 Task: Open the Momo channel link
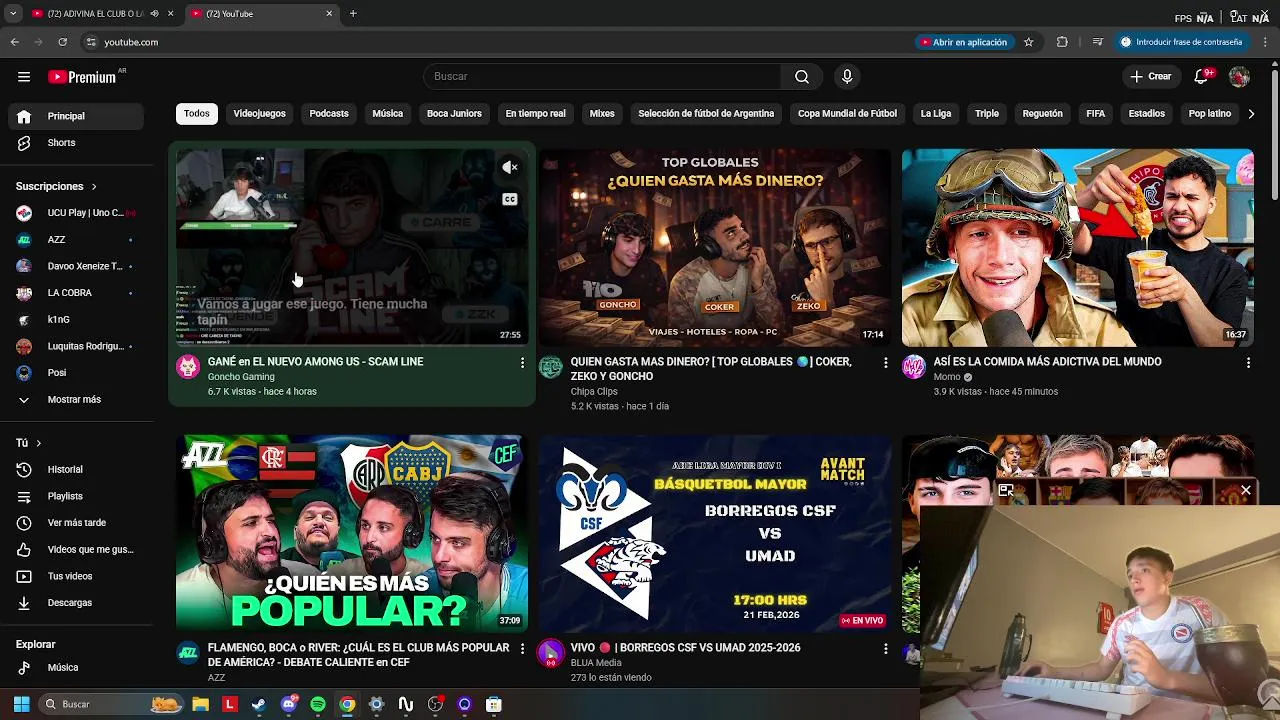(x=947, y=377)
